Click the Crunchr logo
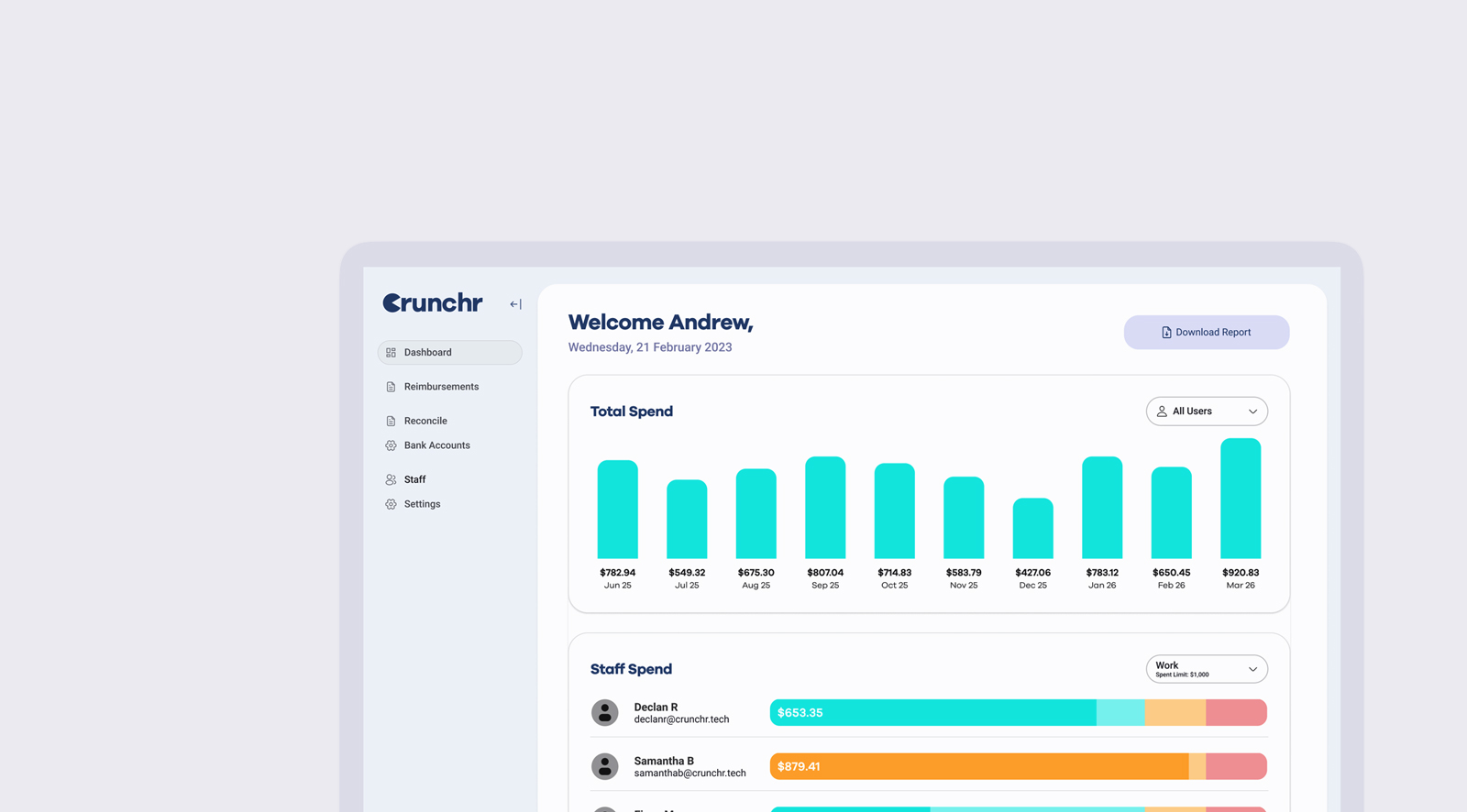1467x812 pixels. [x=433, y=303]
